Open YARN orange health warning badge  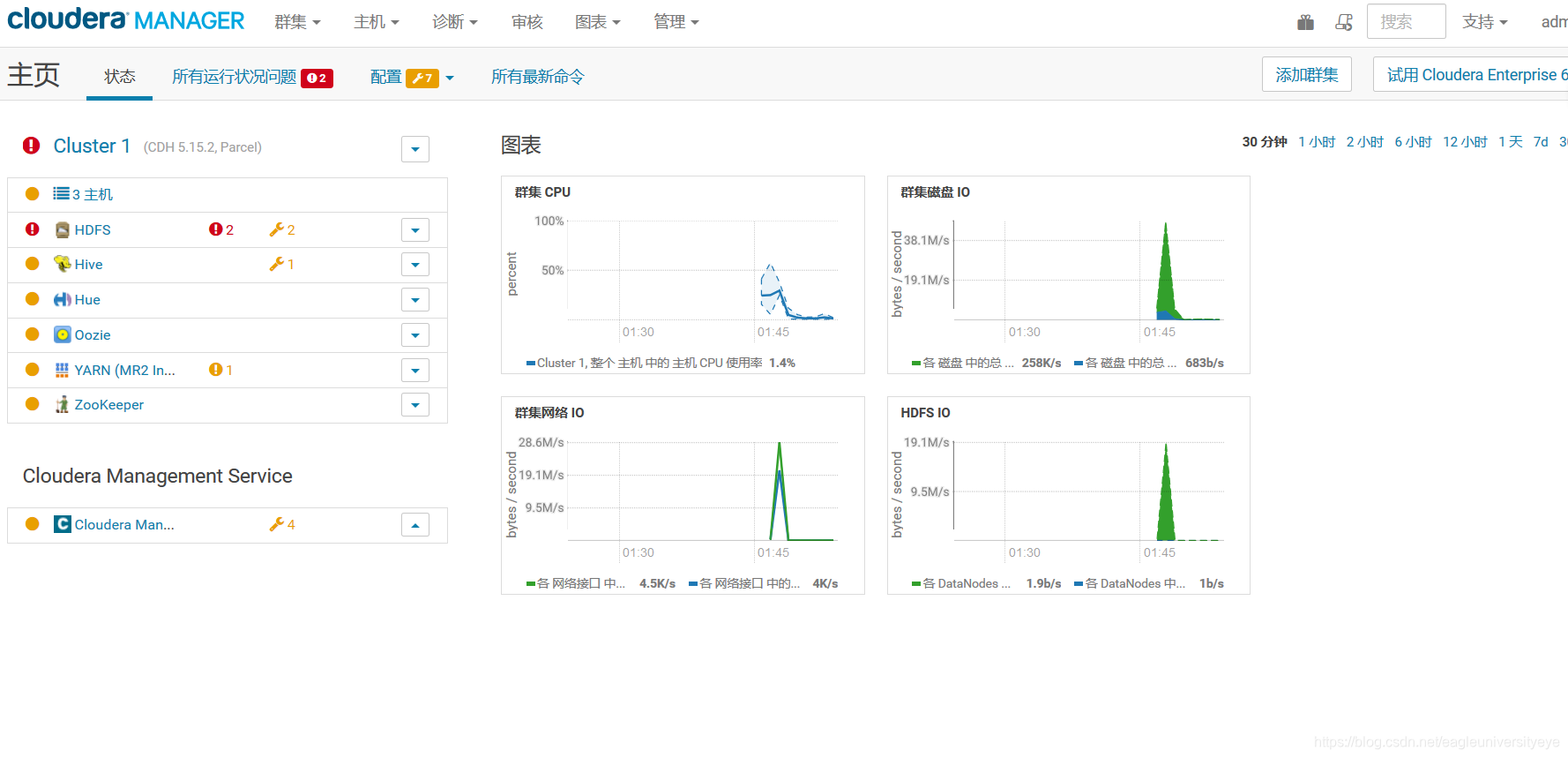tap(220, 370)
